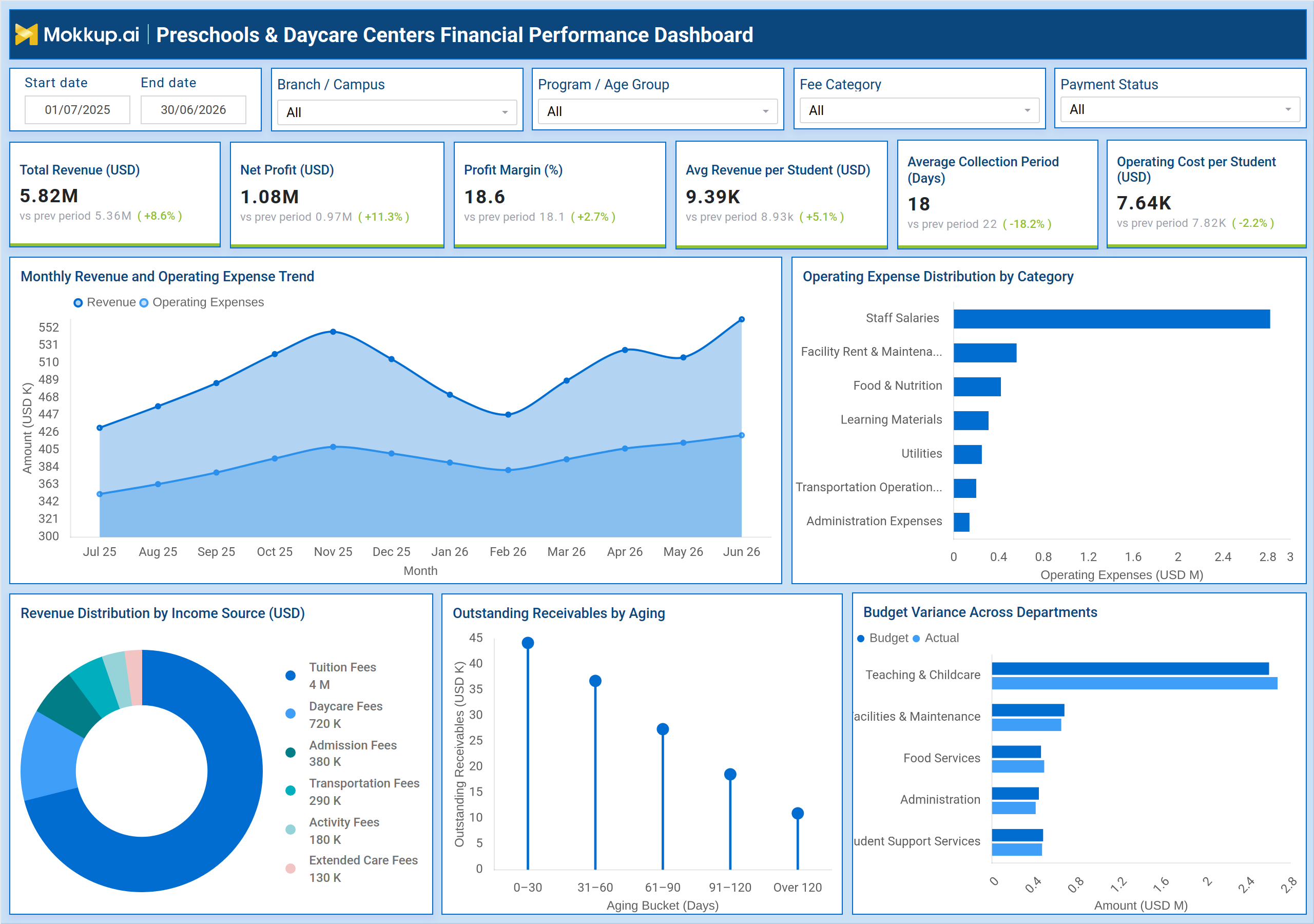The image size is (1314, 924).
Task: Open the Operating Cost per Student card
Action: pyautogui.click(x=1206, y=194)
